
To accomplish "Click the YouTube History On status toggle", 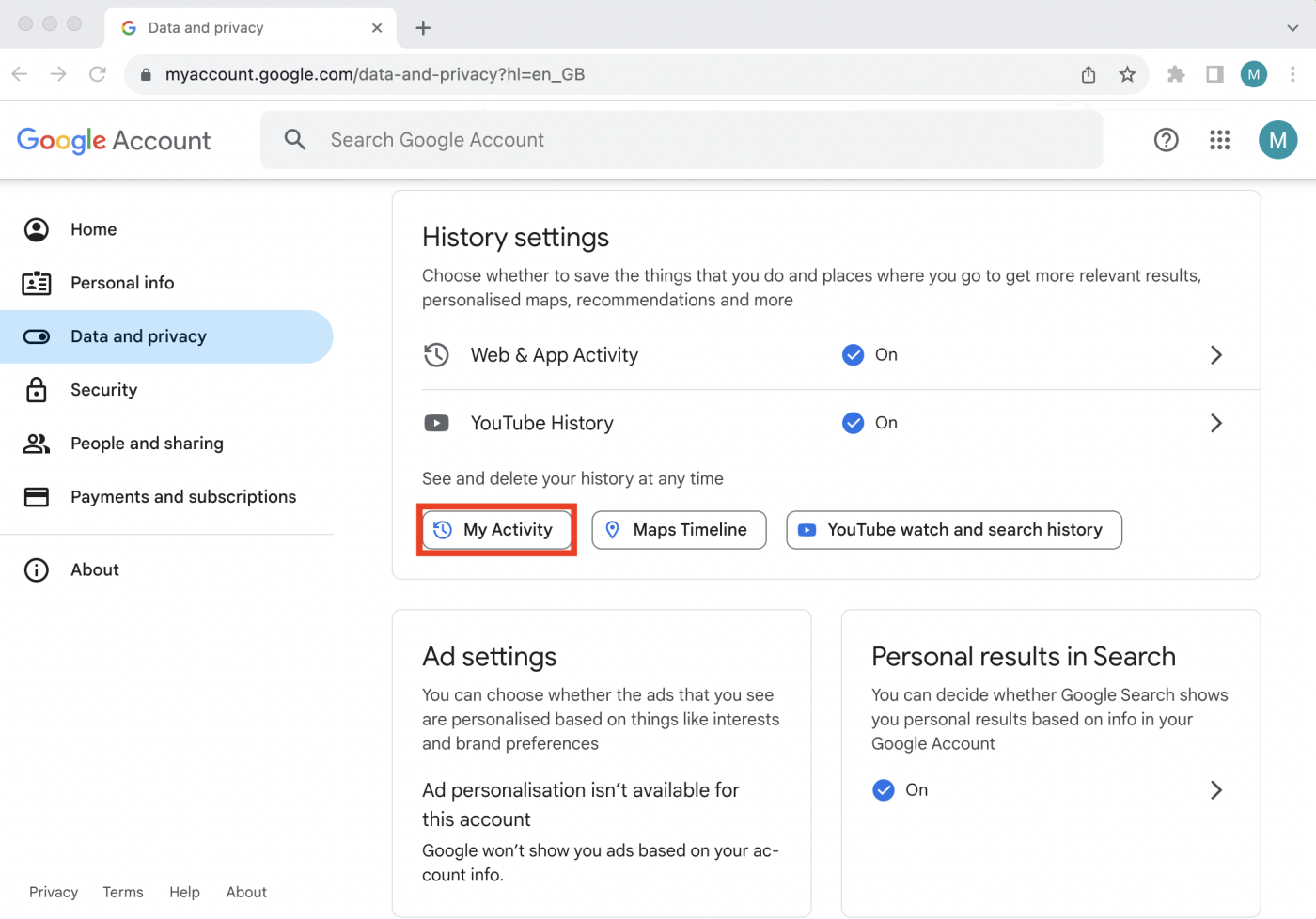I will pos(853,423).
